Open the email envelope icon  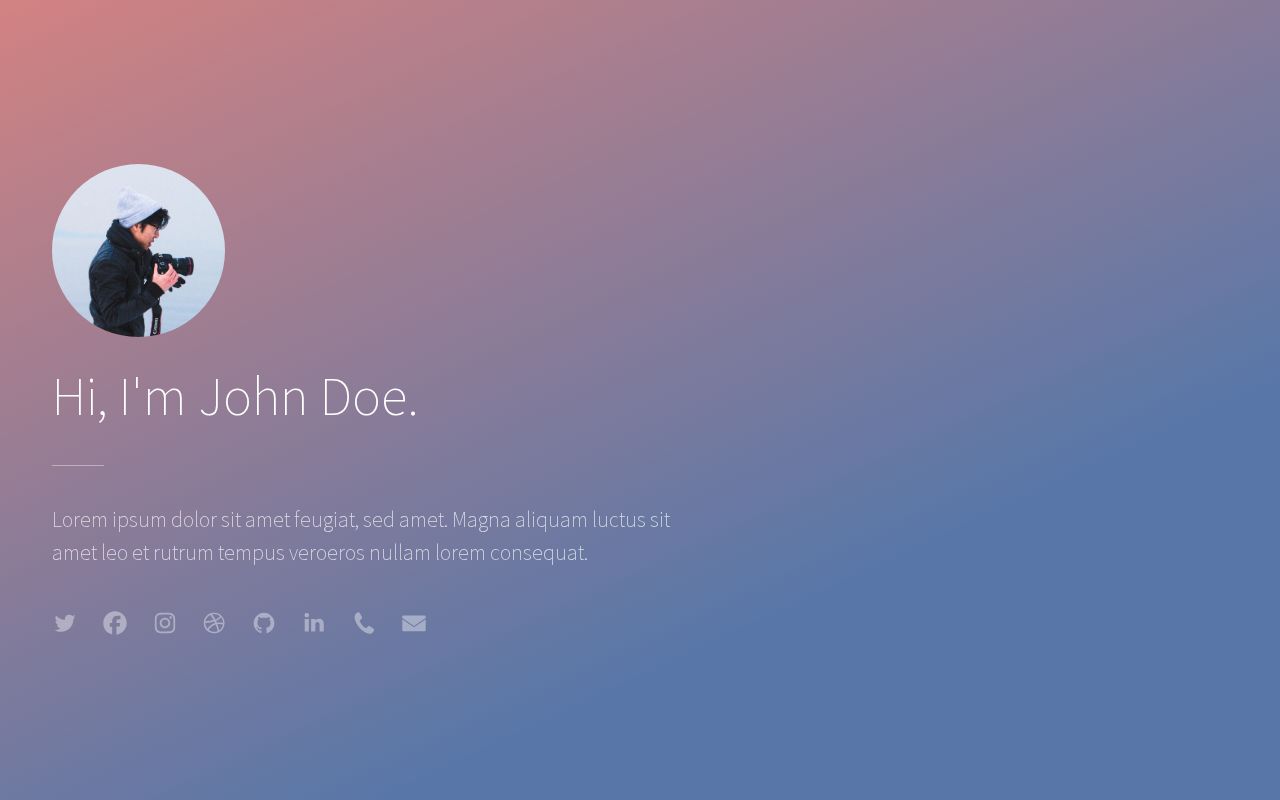point(414,624)
